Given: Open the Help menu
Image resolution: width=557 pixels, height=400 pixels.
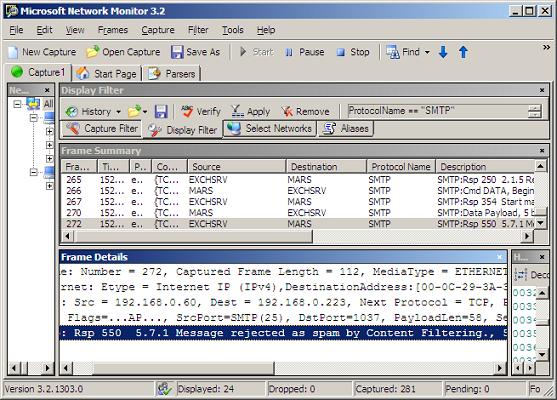Looking at the screenshot, I should [266, 30].
